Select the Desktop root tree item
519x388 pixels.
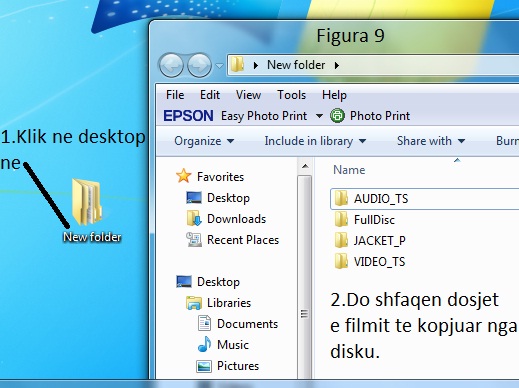pyautogui.click(x=218, y=282)
